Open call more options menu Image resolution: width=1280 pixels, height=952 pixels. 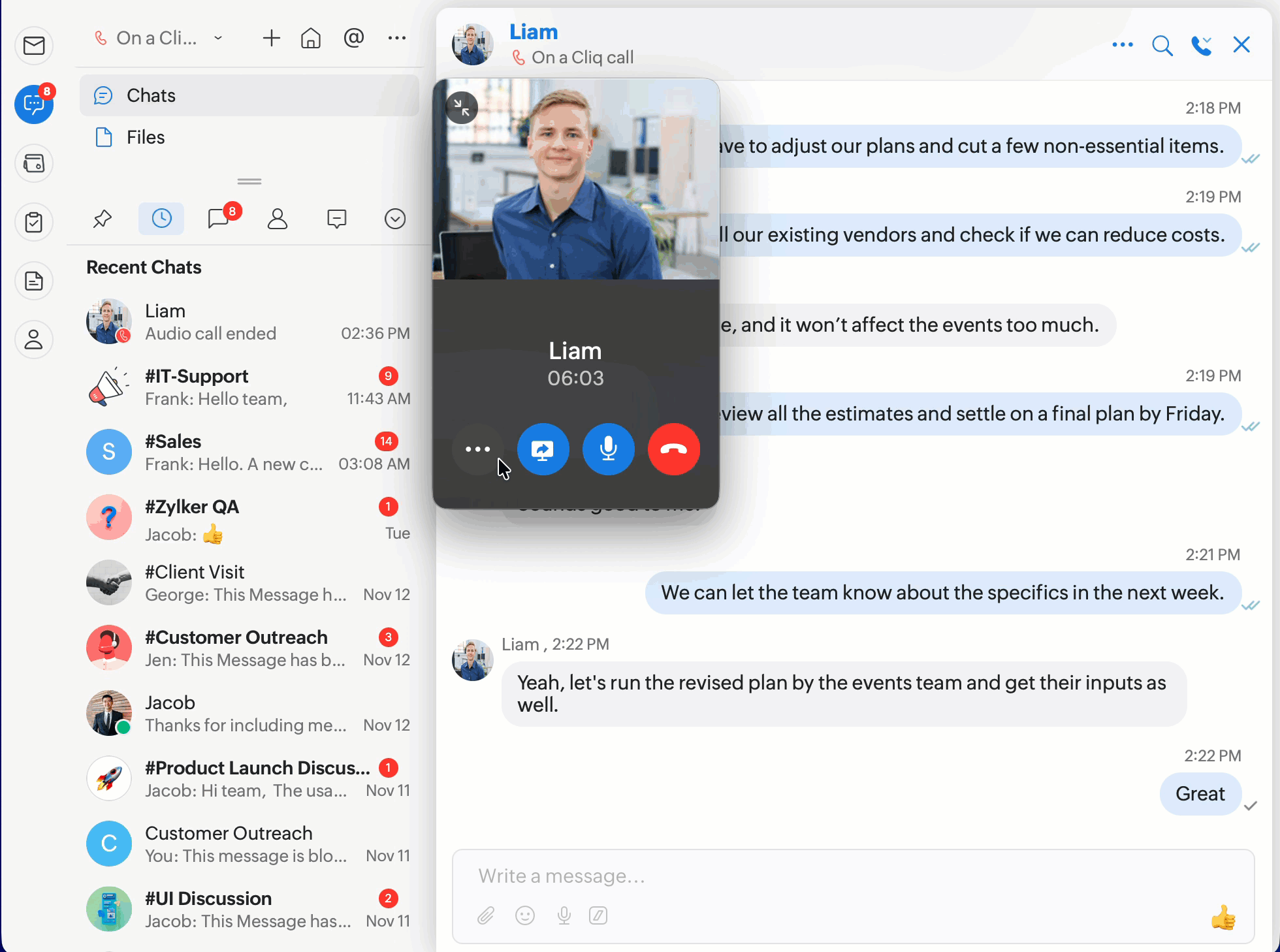[477, 449]
